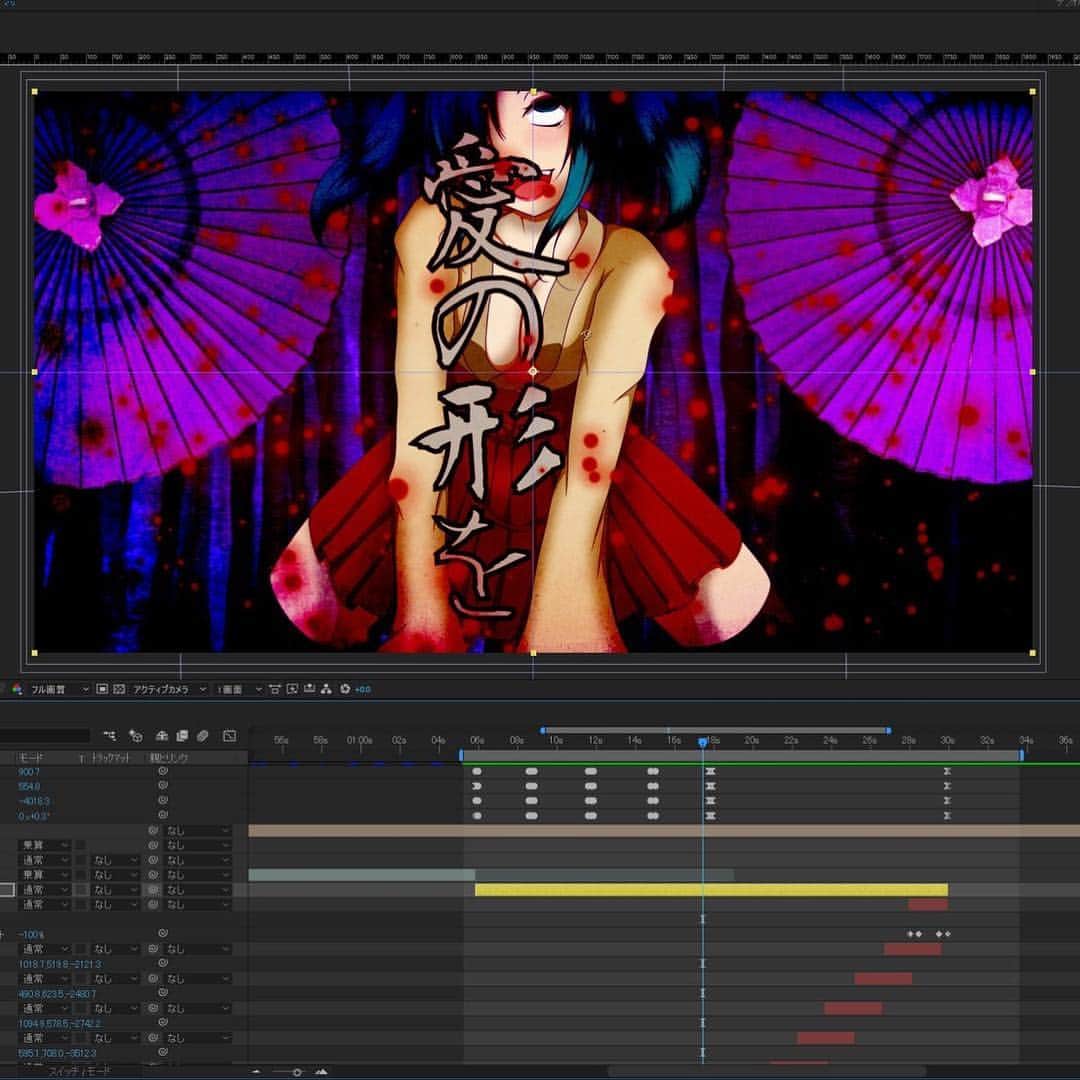The width and height of the screenshot is (1080, 1080).
Task: Open the blend mode dropdown on the yellow layer row
Action: (x=45, y=890)
